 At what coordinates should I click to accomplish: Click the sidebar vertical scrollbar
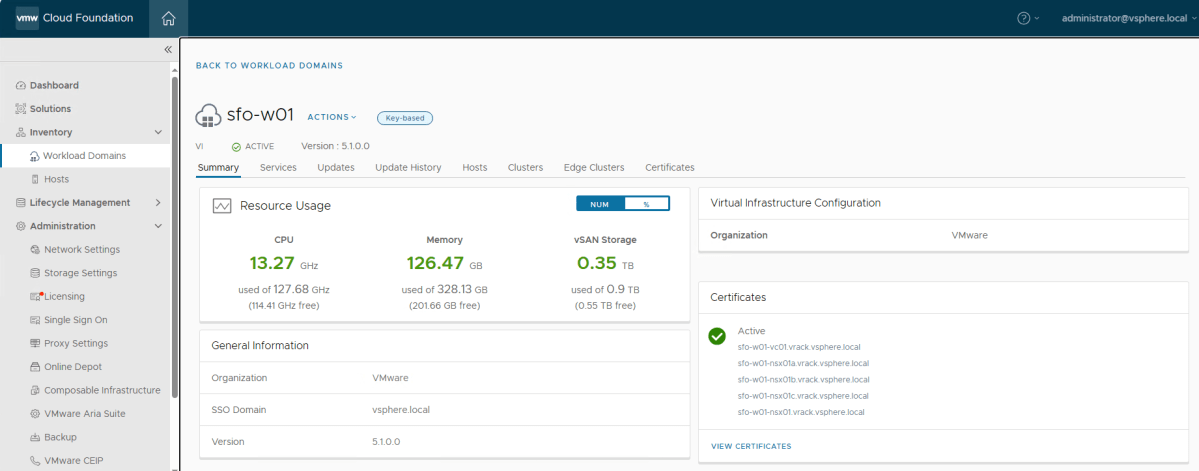(x=175, y=237)
